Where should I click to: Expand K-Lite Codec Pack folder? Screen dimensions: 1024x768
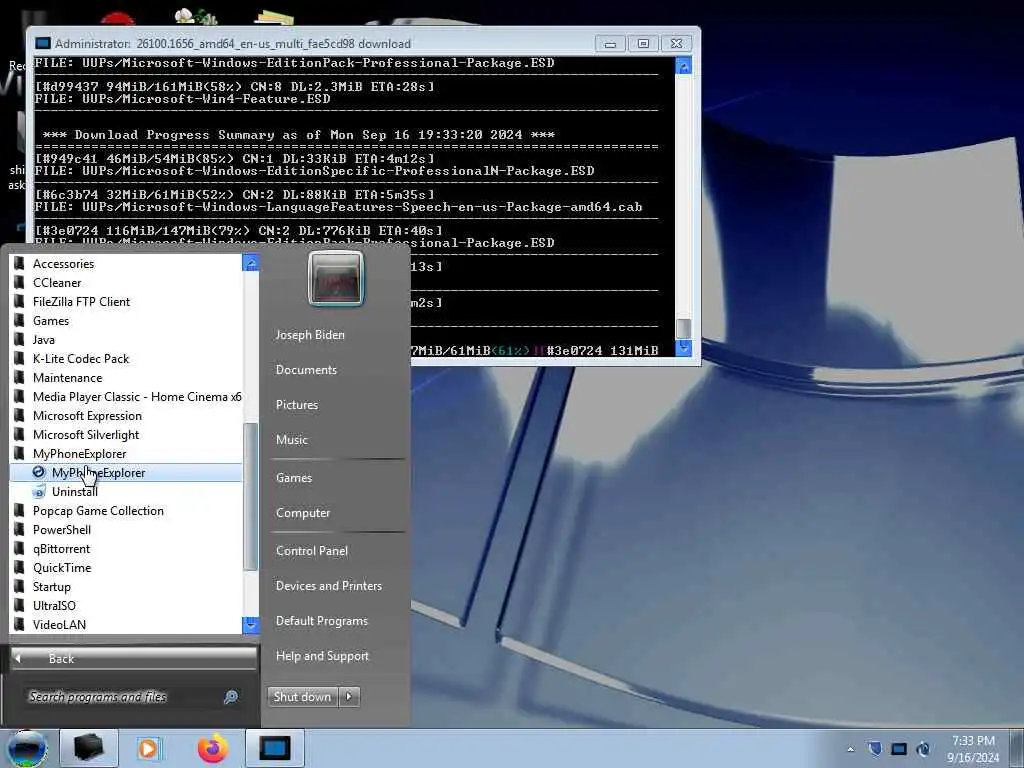[x=81, y=359]
